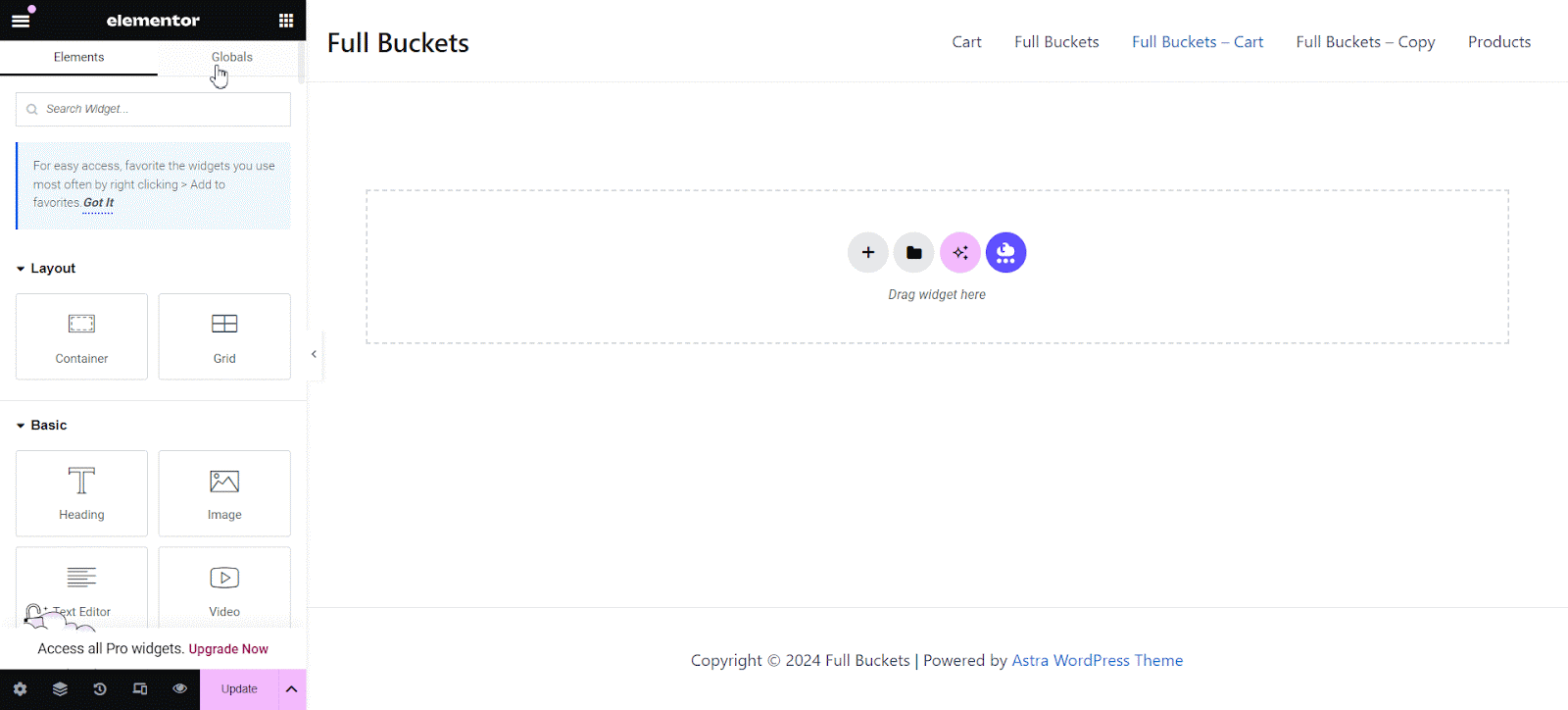Open the History icon
The image size is (1568, 710).
(x=100, y=689)
